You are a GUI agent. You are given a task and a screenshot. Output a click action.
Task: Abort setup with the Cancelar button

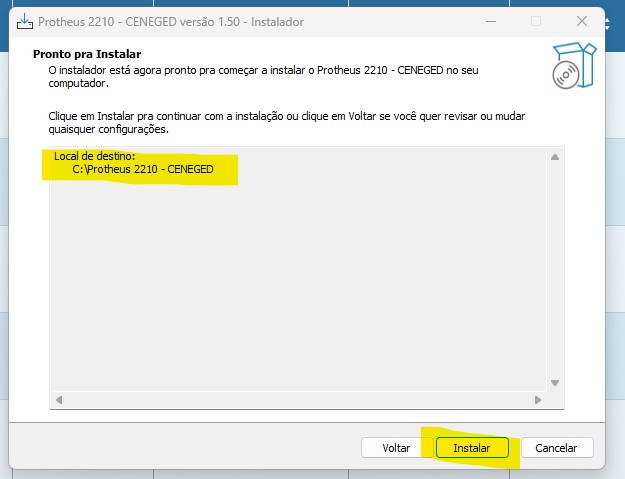[557, 448]
